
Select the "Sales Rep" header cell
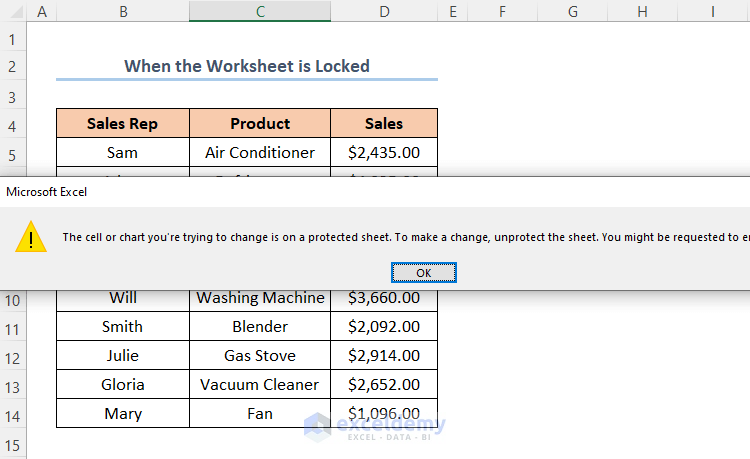(x=122, y=124)
